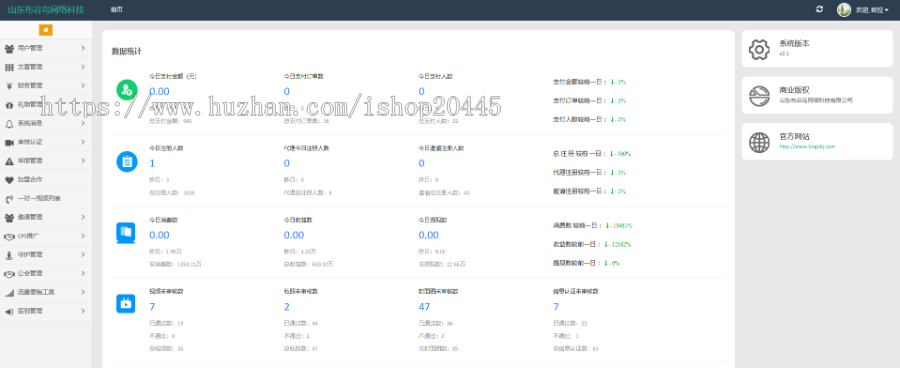Click the orange home icon button

[x=45, y=30]
